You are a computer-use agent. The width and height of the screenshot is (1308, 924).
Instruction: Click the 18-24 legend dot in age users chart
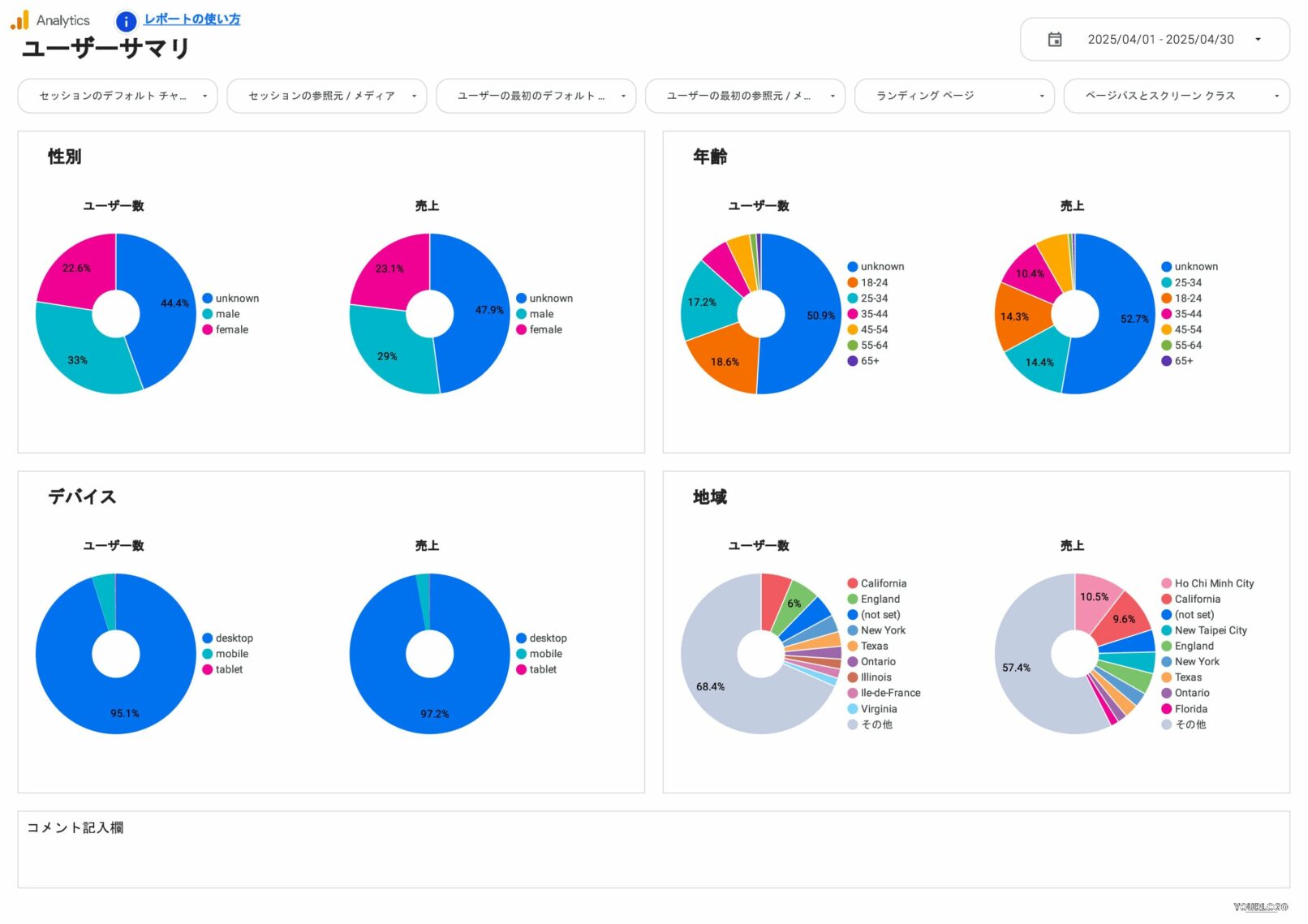click(x=853, y=282)
